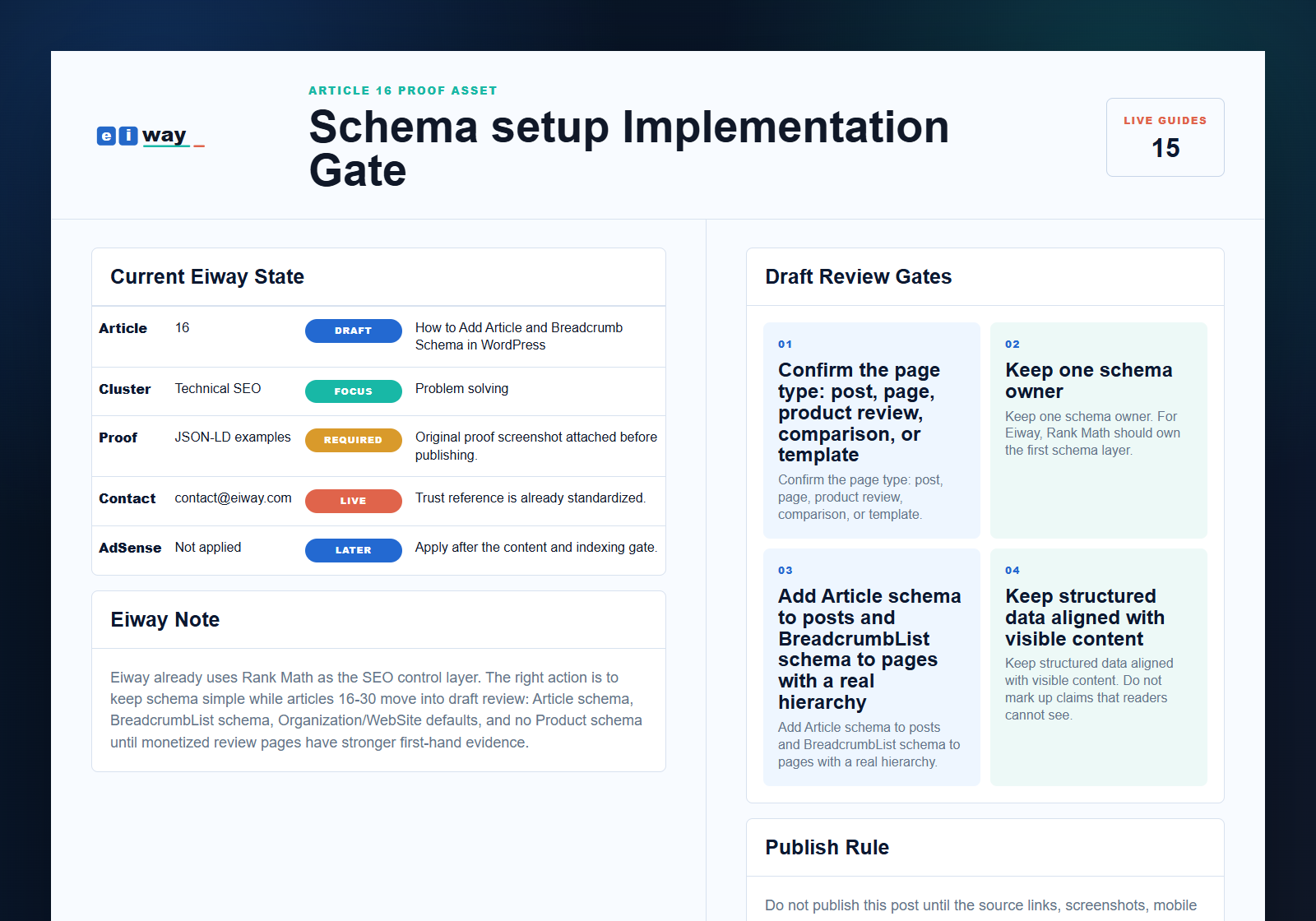Click the 'Not applied' cell

point(207,547)
